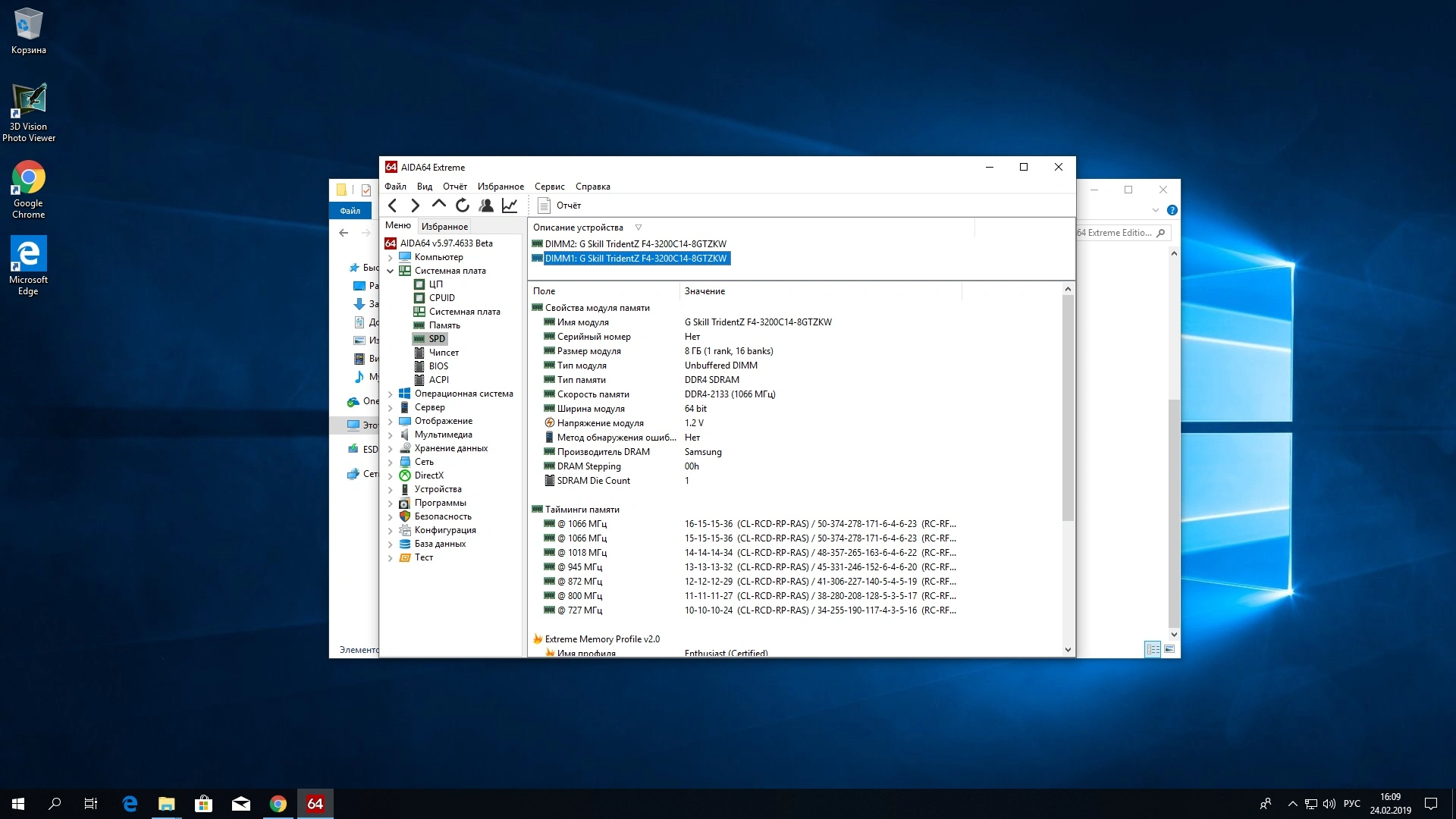1456x819 pixels.
Task: Open Microsoft Edge desktop shortcut
Action: pyautogui.click(x=29, y=265)
